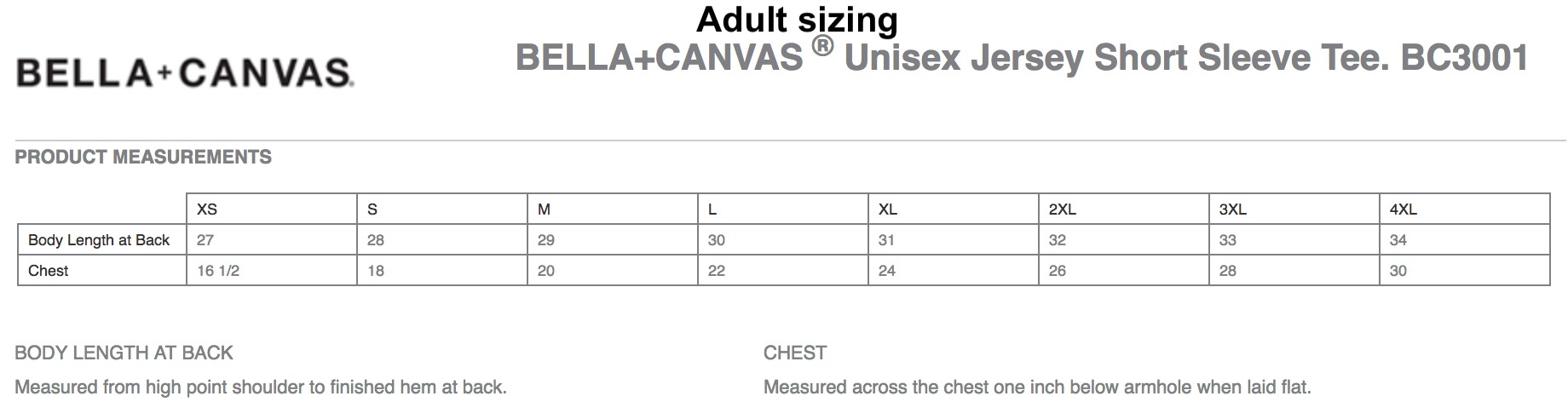Viewport: 1568px width, 419px height.
Task: Select the Adult sizing heading
Action: click(797, 19)
